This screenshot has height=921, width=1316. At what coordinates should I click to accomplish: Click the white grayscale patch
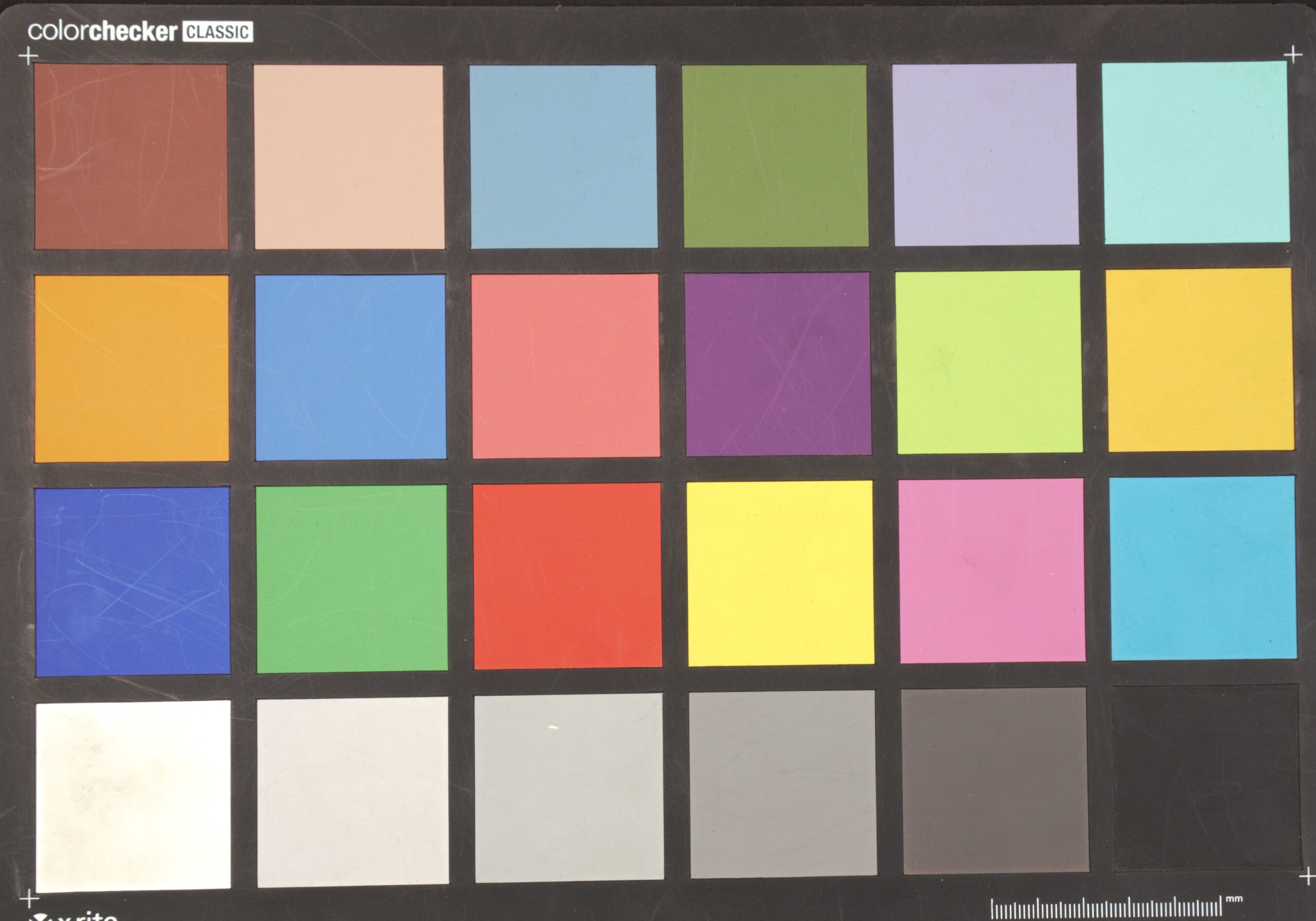tap(134, 796)
